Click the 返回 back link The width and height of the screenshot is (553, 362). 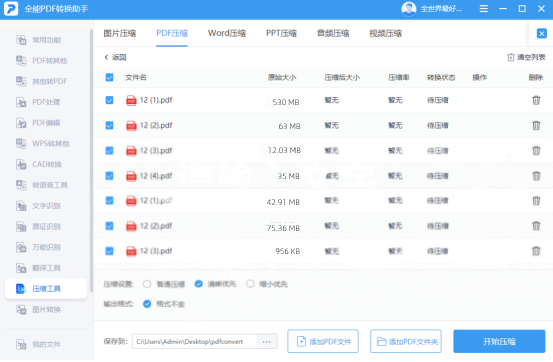(x=115, y=57)
